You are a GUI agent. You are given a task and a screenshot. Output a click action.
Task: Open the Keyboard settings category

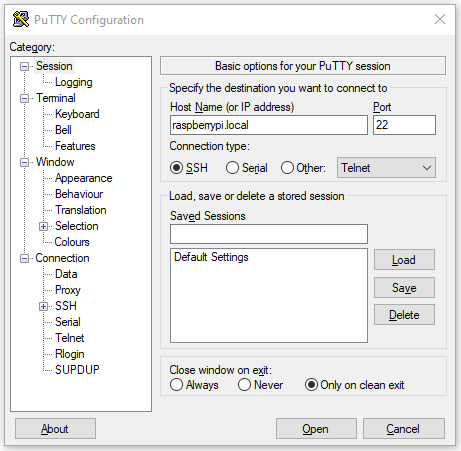coord(77,114)
